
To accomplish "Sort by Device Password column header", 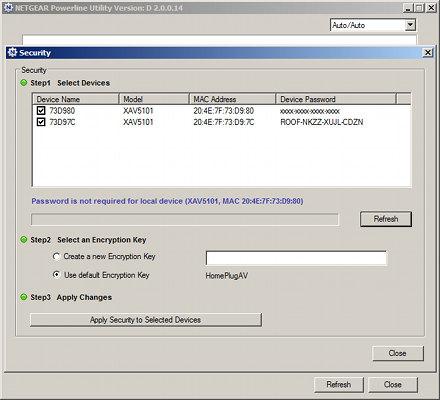I will coord(336,99).
